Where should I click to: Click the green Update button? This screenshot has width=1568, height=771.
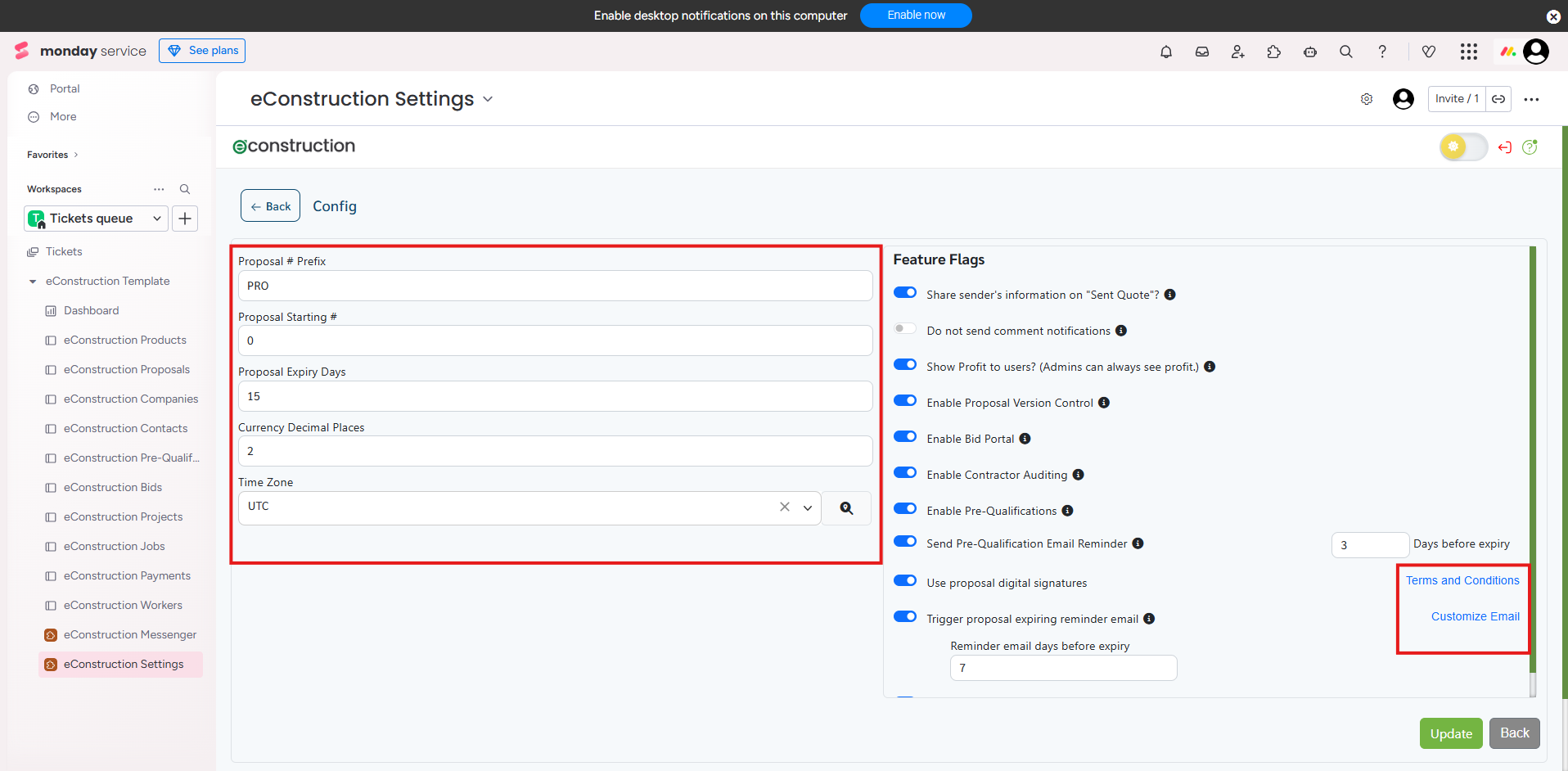1450,733
